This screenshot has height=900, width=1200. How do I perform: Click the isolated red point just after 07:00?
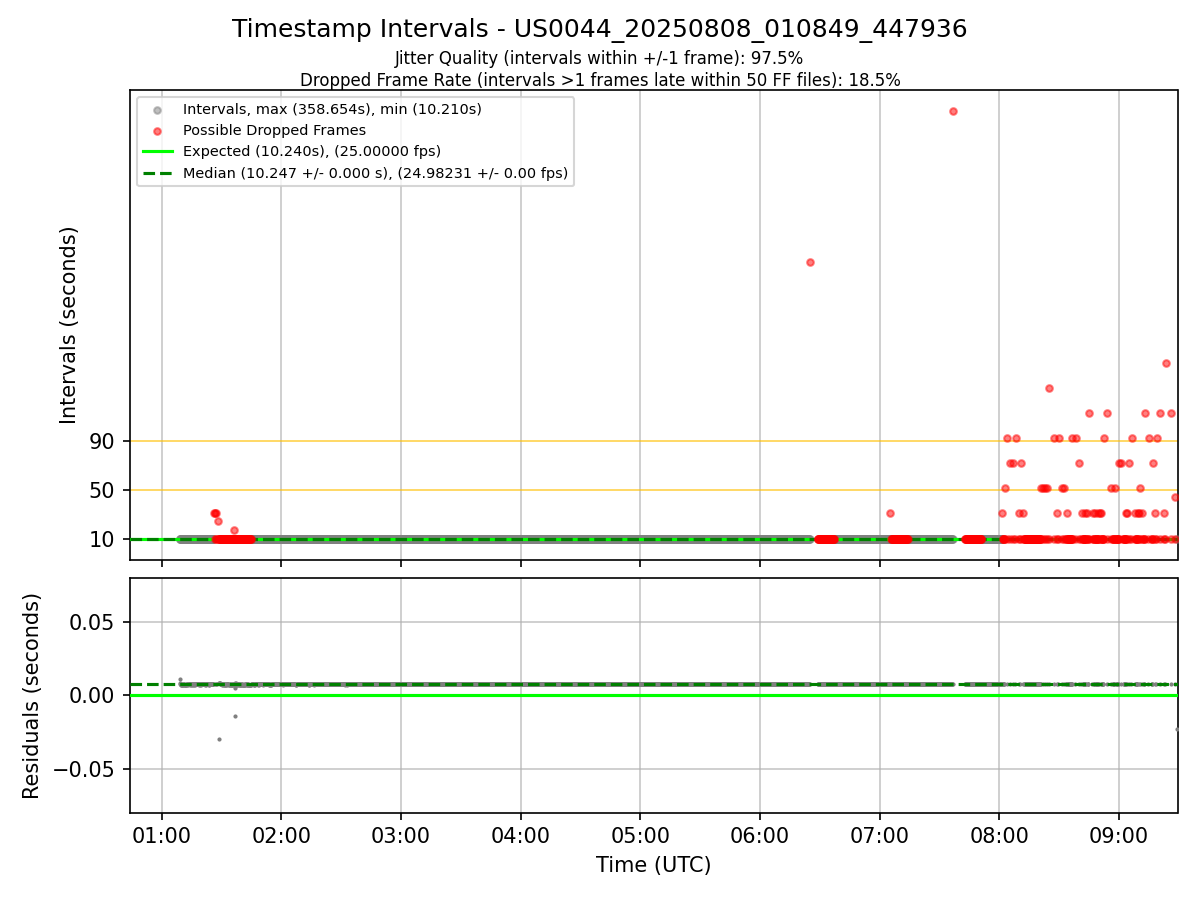(890, 513)
